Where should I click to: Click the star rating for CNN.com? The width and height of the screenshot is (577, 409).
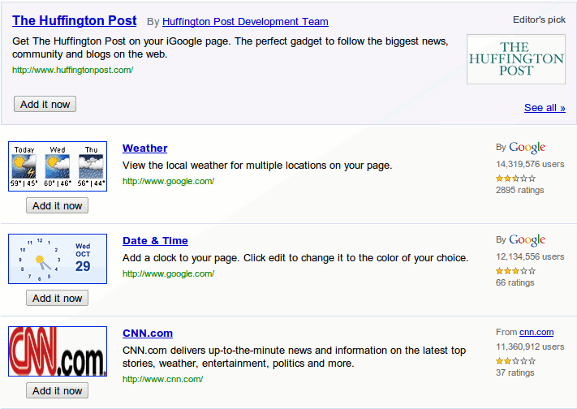[516, 361]
